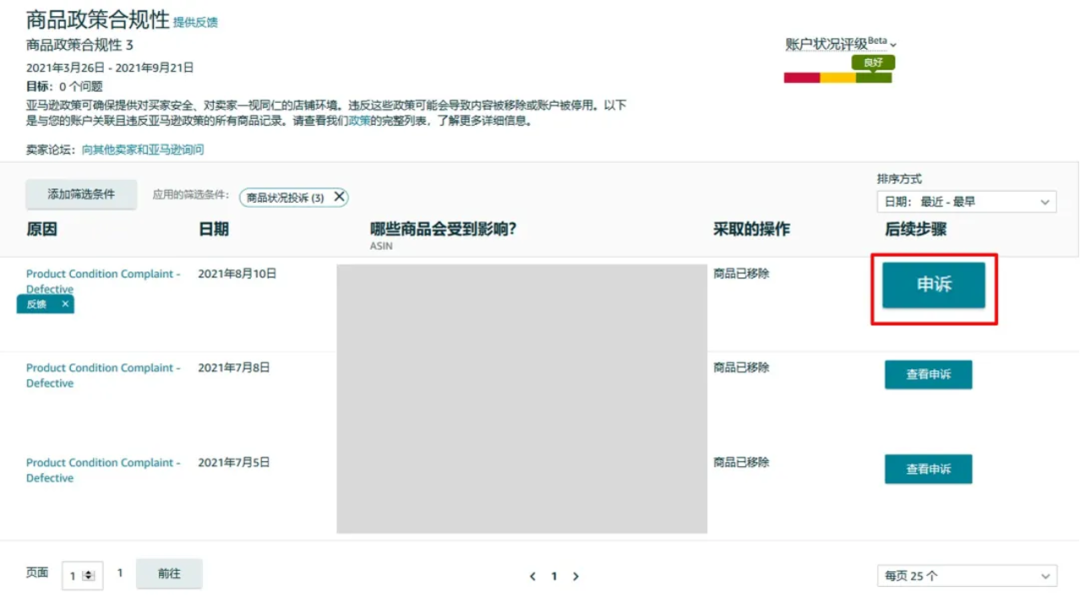Remove the 商品状况投诉 (3) filter via its X icon
Viewport: 1080px width, 598px height.
click(x=338, y=197)
